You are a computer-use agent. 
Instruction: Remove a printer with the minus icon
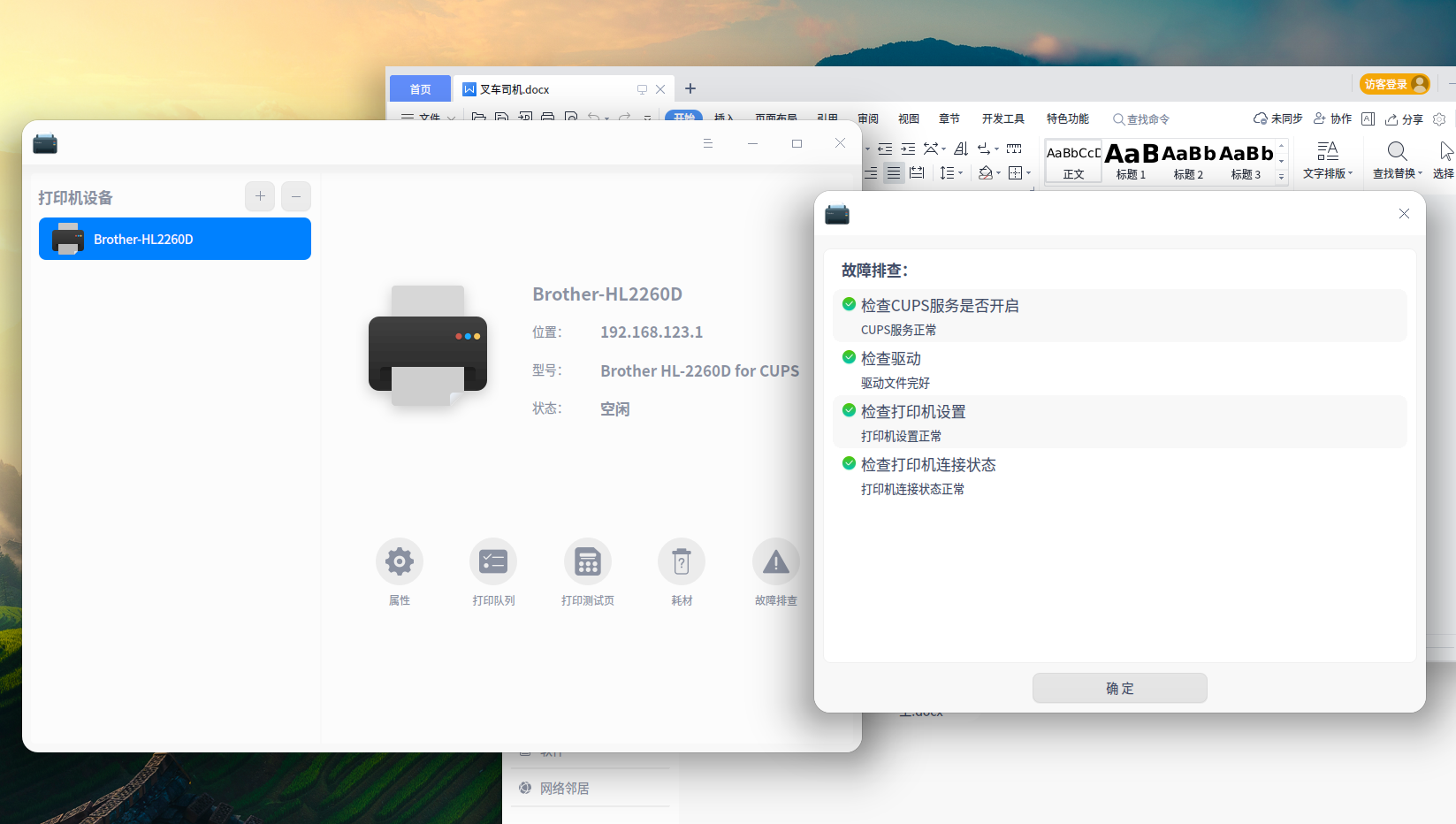295,196
